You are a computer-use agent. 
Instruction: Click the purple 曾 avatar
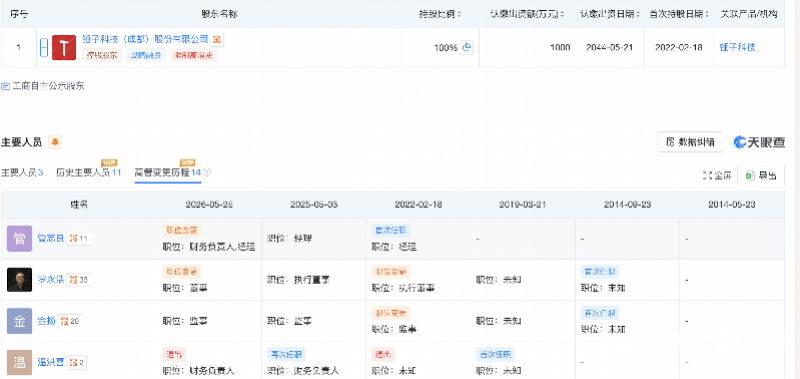coord(19,238)
